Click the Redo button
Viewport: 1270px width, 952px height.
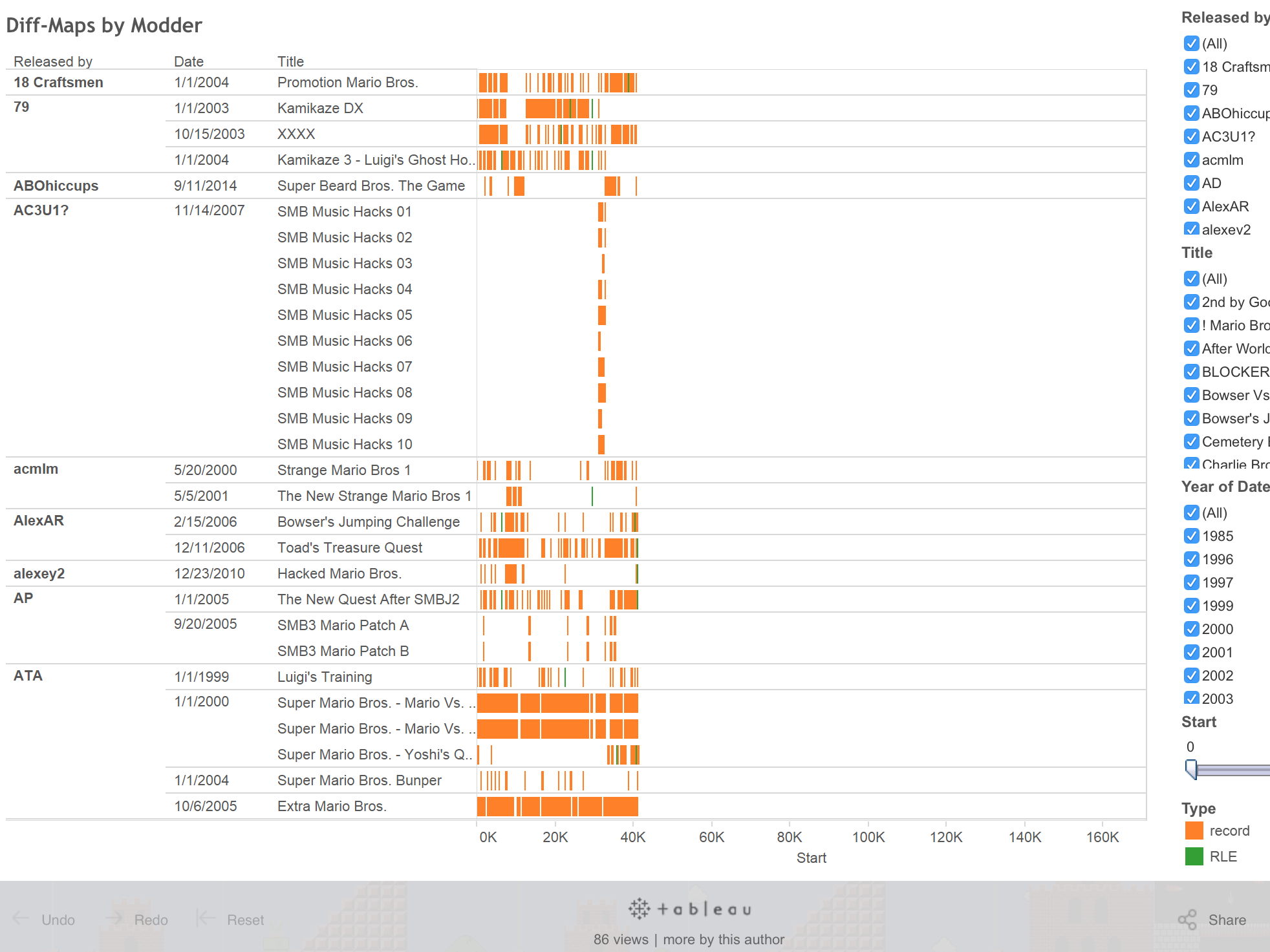point(136,919)
